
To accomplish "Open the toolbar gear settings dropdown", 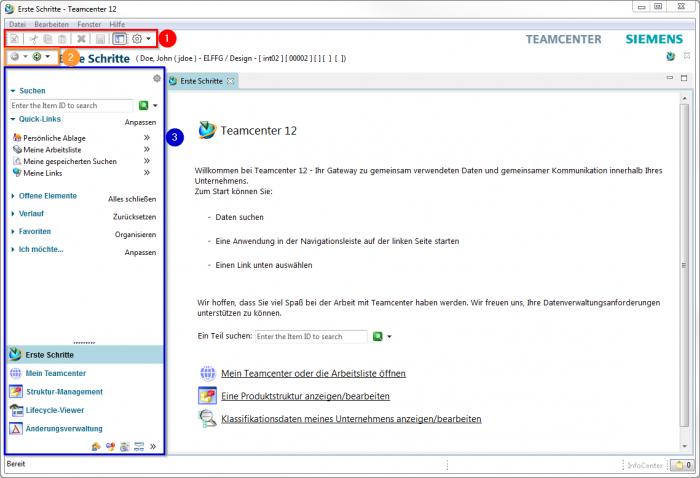I will click(141, 39).
